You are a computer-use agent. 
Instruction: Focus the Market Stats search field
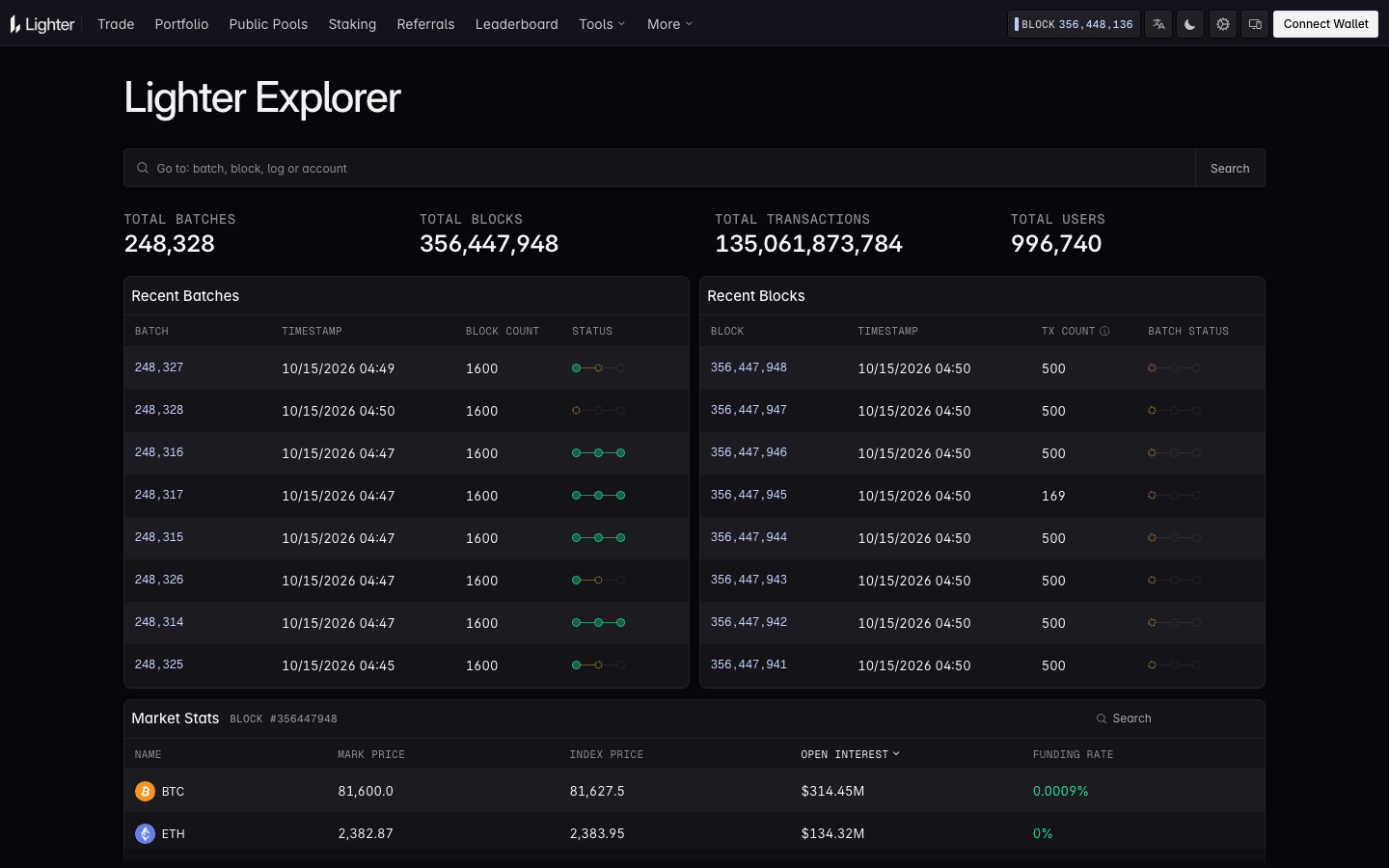click(x=1173, y=719)
